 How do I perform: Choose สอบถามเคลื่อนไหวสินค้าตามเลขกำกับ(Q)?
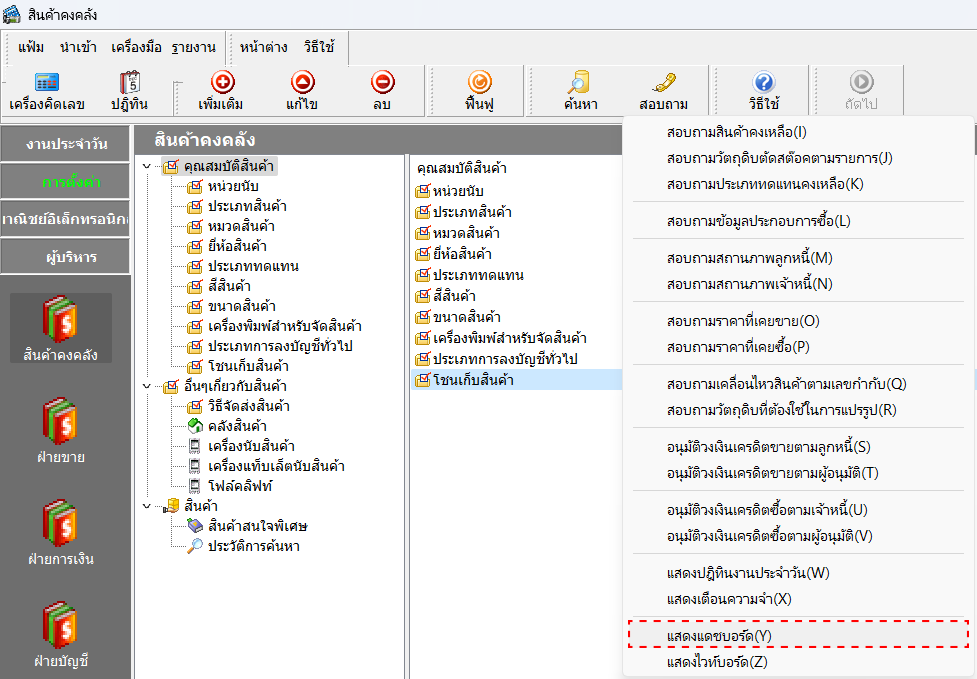(798, 384)
